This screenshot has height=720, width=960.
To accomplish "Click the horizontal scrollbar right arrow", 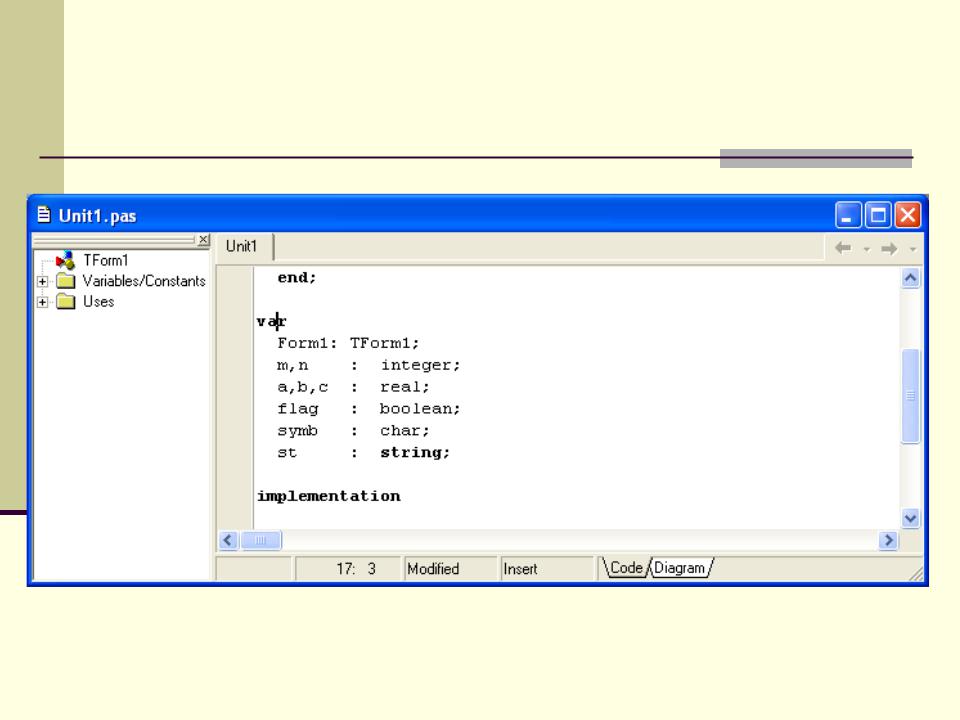I will (888, 540).
